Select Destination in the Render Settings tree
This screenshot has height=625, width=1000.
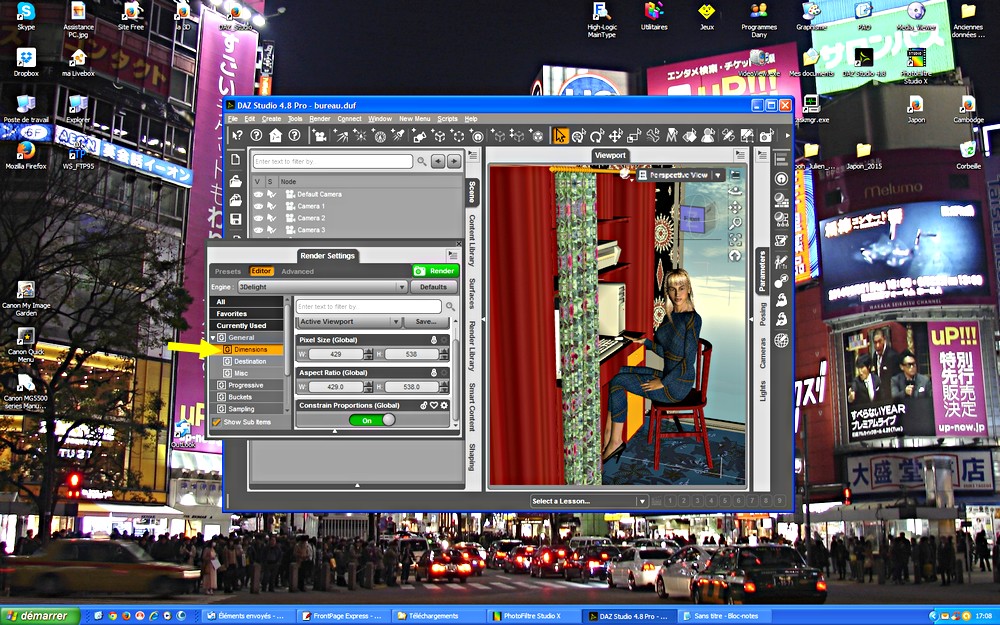click(250, 362)
